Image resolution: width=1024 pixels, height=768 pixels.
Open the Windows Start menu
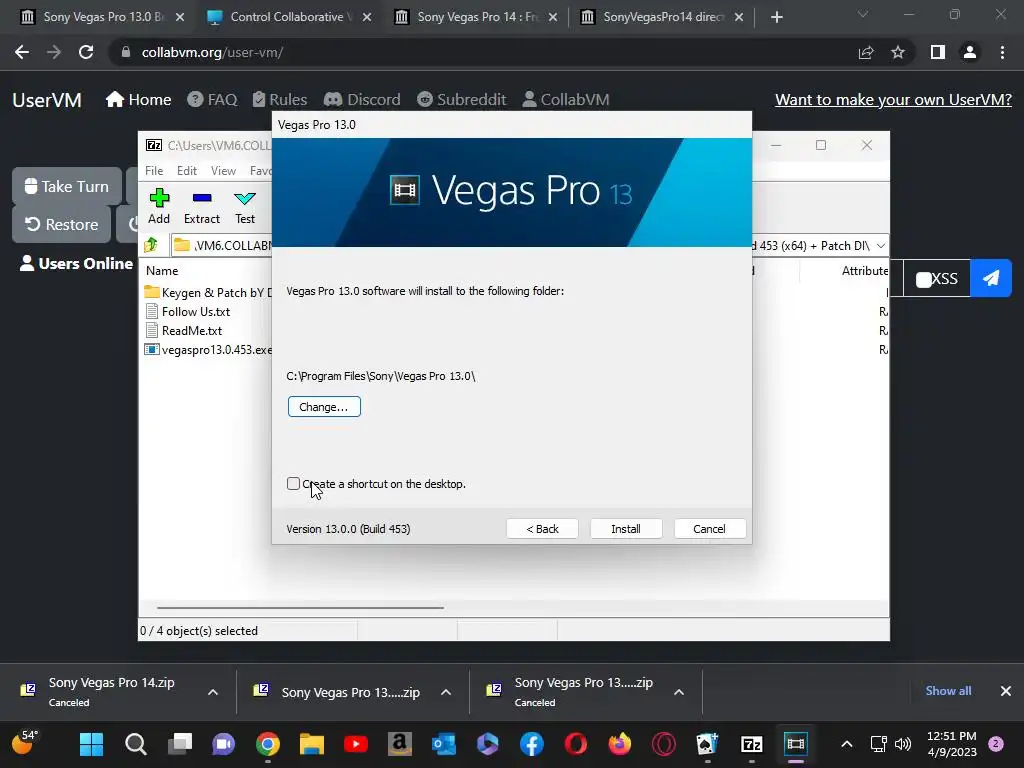click(x=91, y=744)
